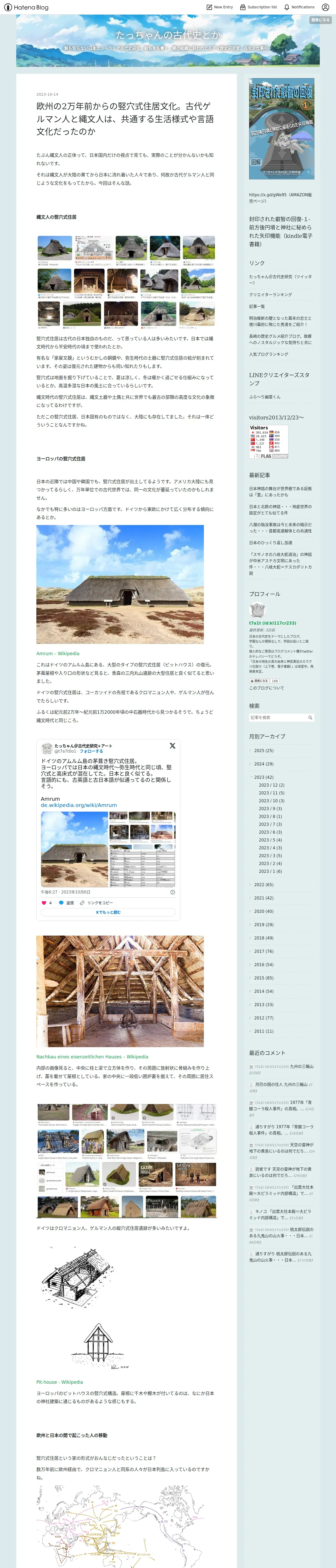Open latest article 日本神話の舞台が世界樹である証拠

click(281, 491)
